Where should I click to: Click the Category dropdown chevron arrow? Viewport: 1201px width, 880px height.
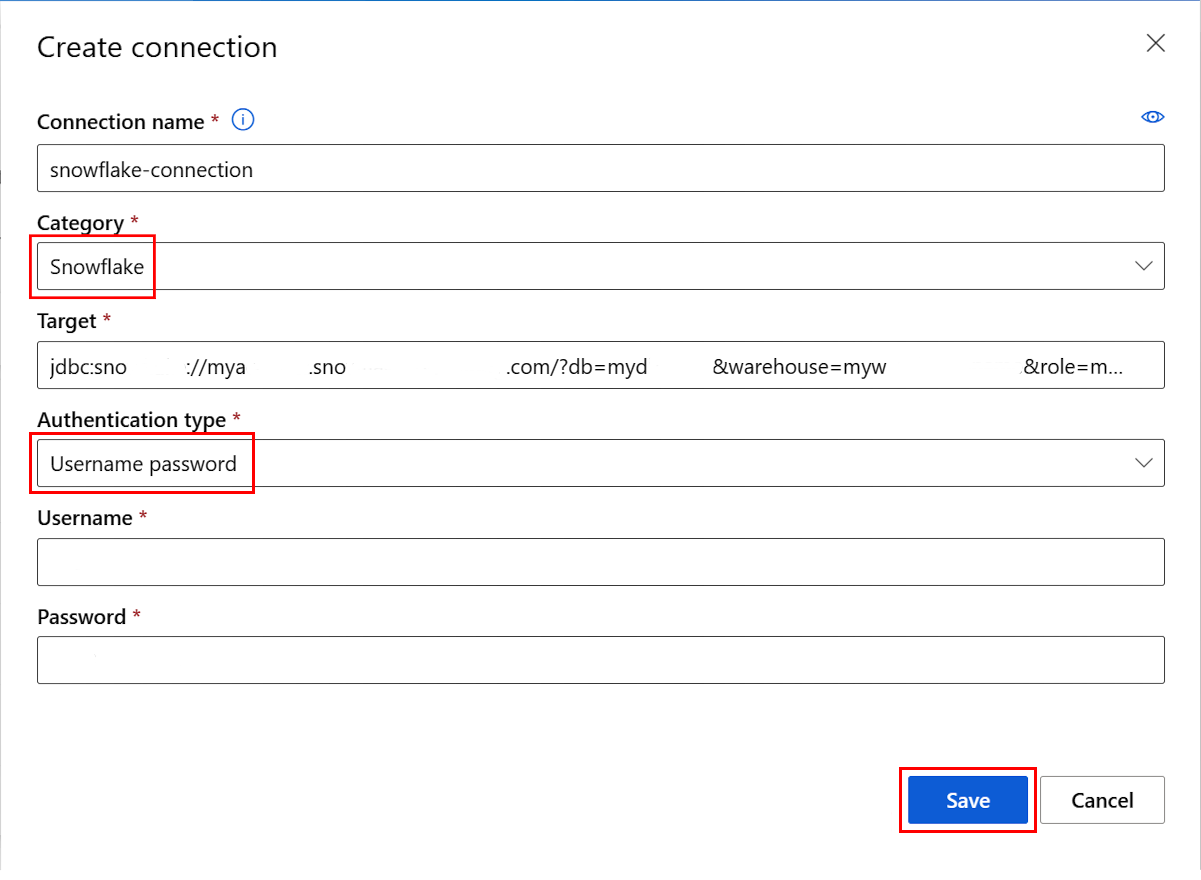pos(1144,266)
